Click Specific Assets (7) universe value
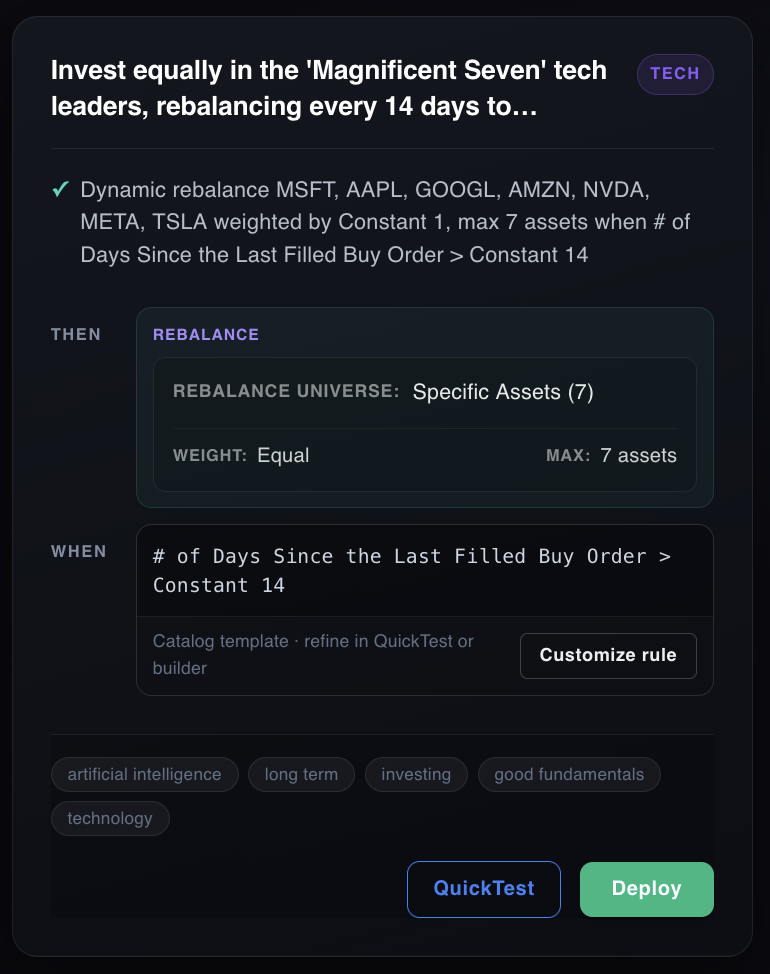The height and width of the screenshot is (974, 770). tap(503, 392)
